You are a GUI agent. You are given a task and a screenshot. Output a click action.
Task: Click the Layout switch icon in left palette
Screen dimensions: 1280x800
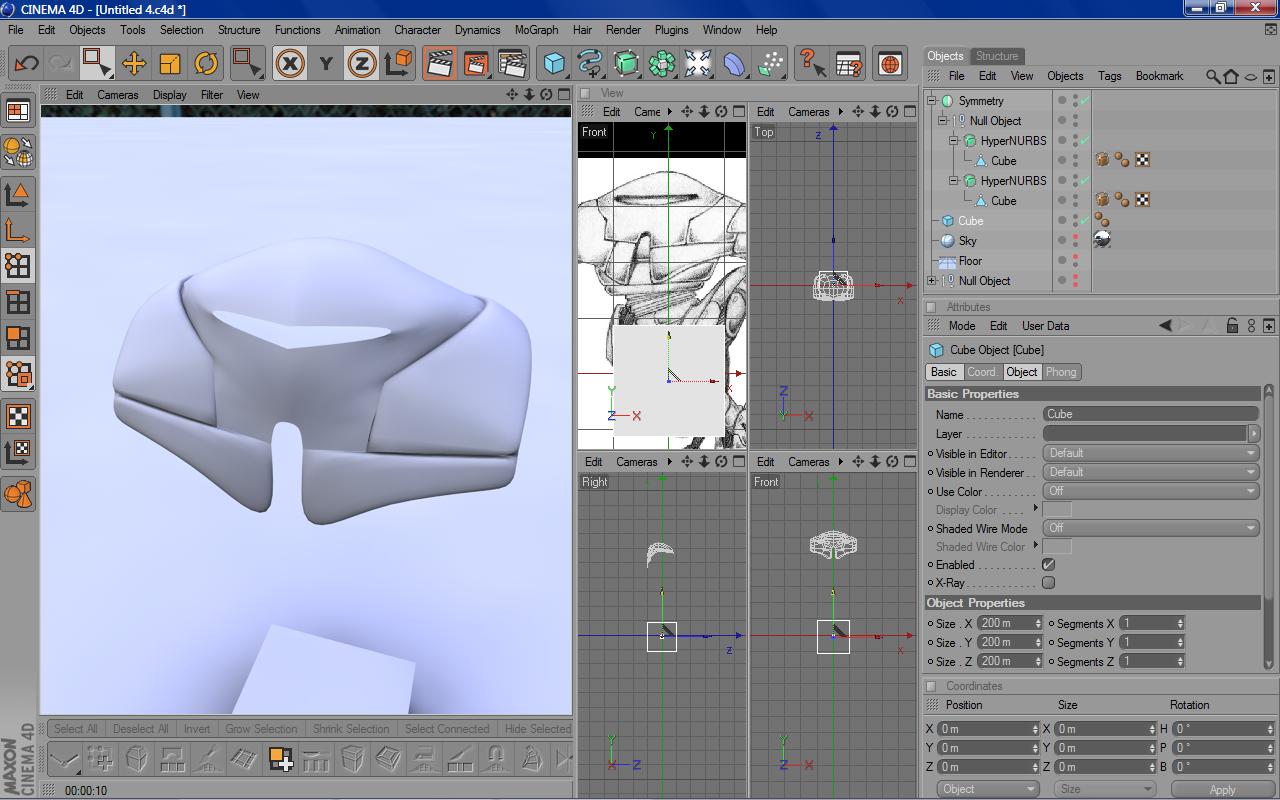pyautogui.click(x=18, y=112)
